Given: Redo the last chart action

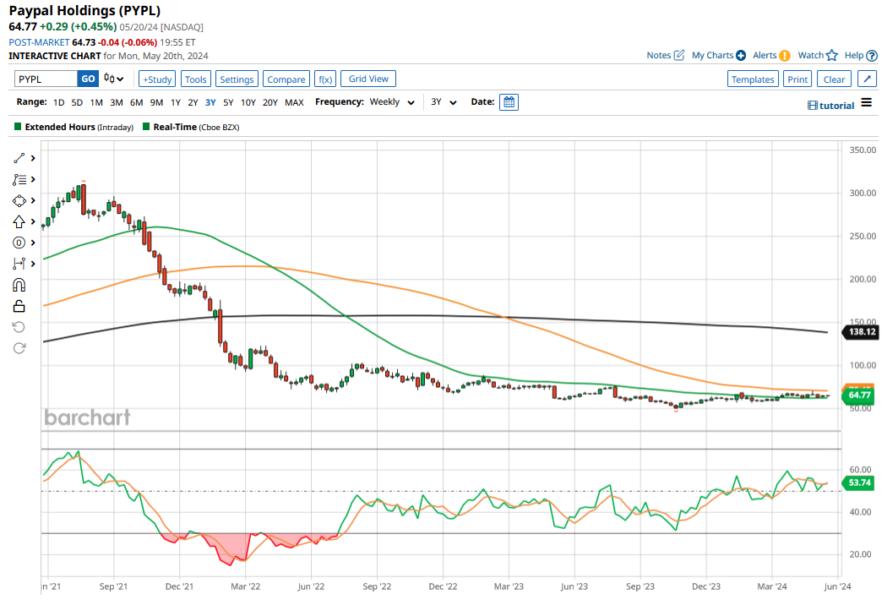Looking at the screenshot, I should (x=19, y=348).
